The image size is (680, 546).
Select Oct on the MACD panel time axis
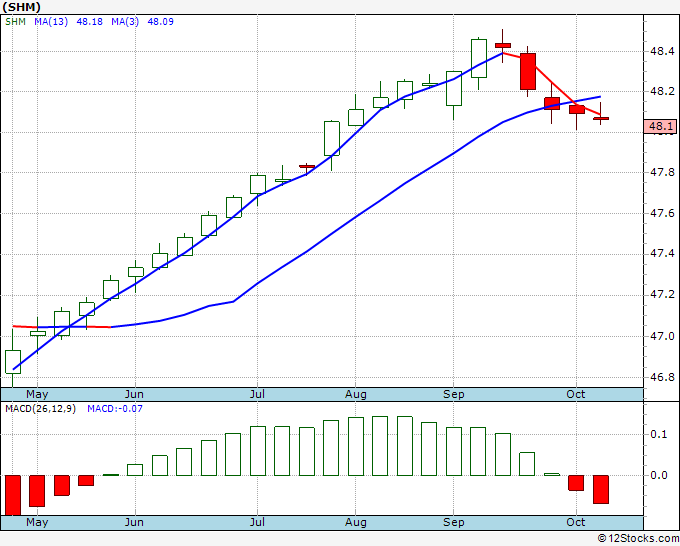575,522
